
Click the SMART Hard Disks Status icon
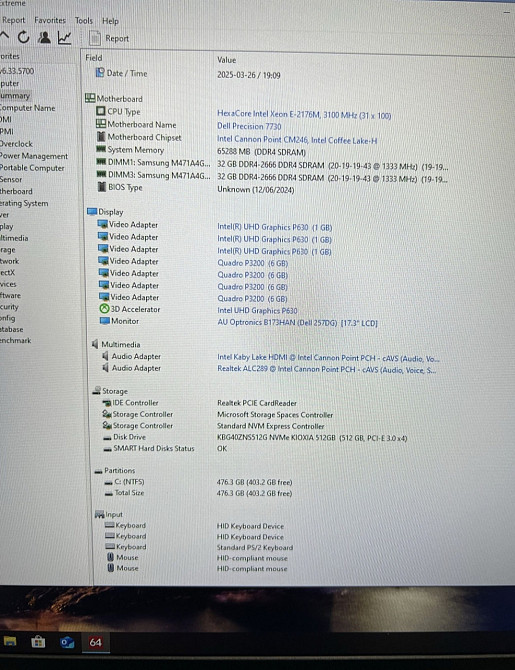click(x=108, y=449)
